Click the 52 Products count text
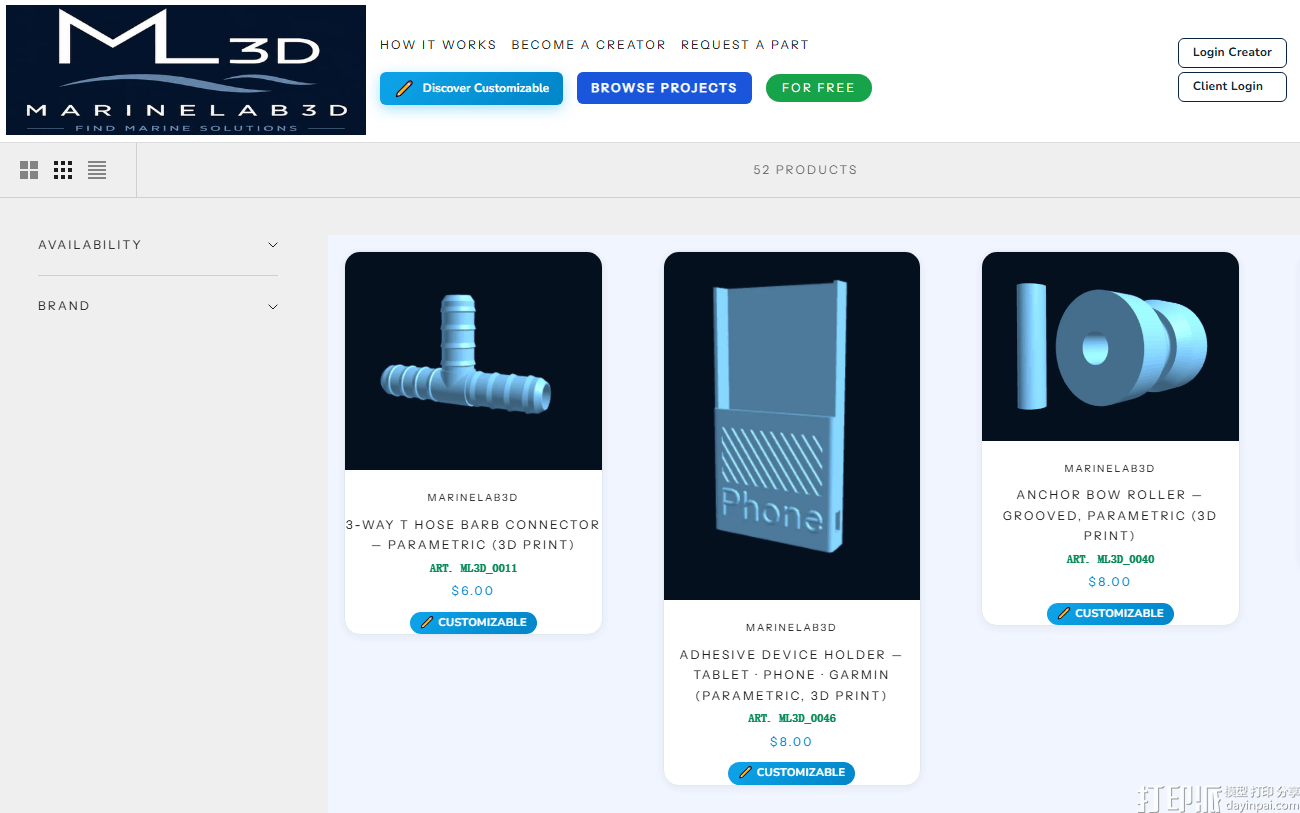Viewport: 1300px width, 813px height. (805, 170)
